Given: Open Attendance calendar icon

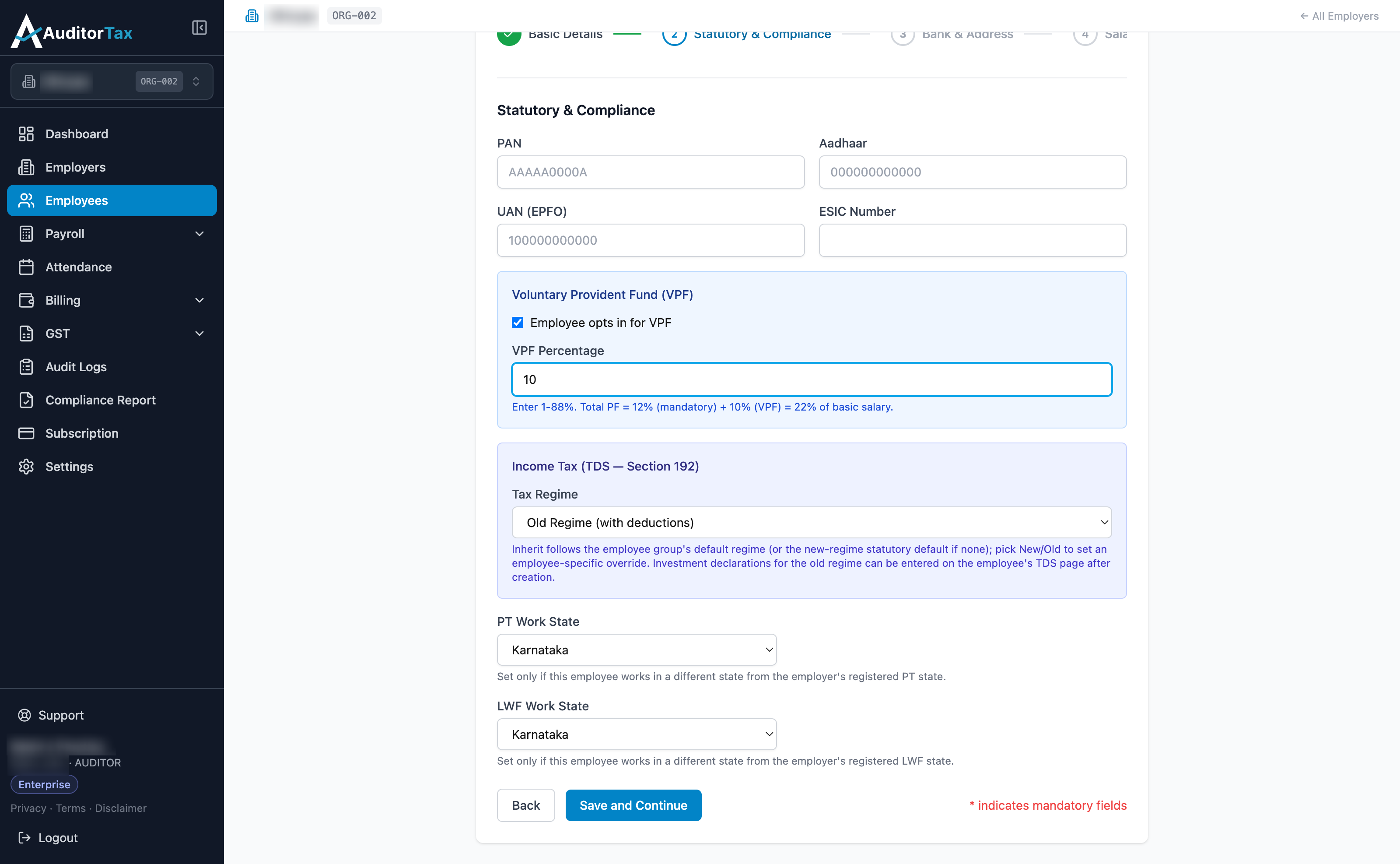Looking at the screenshot, I should click(26, 267).
